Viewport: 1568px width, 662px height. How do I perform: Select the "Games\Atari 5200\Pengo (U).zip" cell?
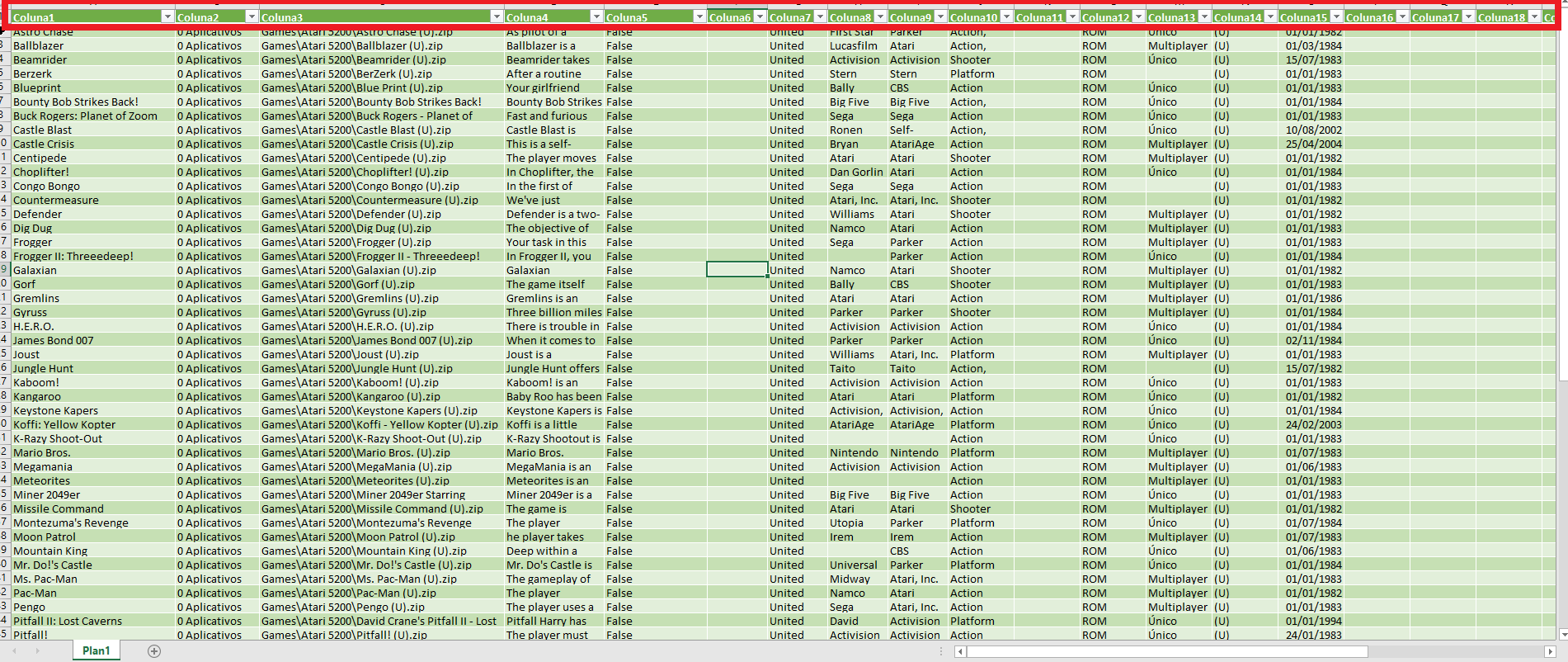click(382, 607)
